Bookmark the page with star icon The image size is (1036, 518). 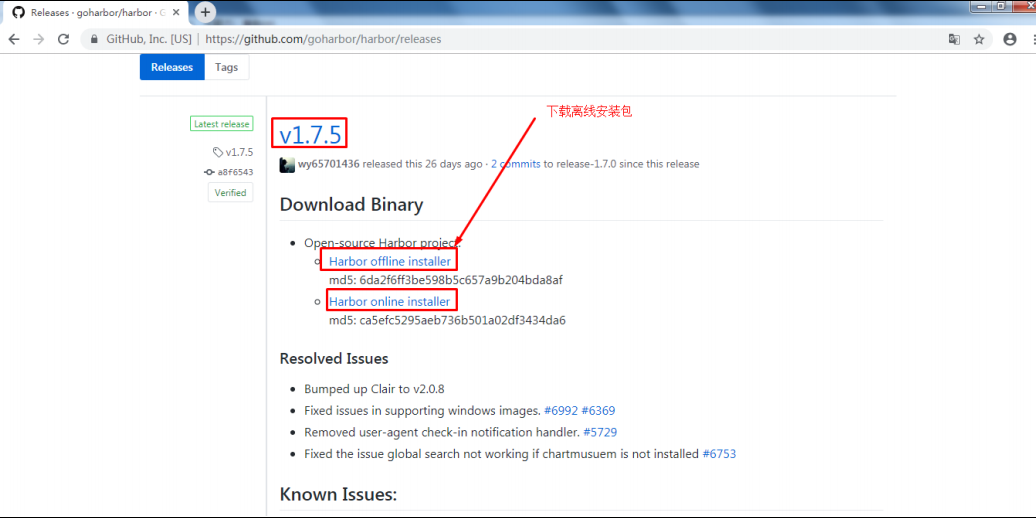click(x=979, y=39)
